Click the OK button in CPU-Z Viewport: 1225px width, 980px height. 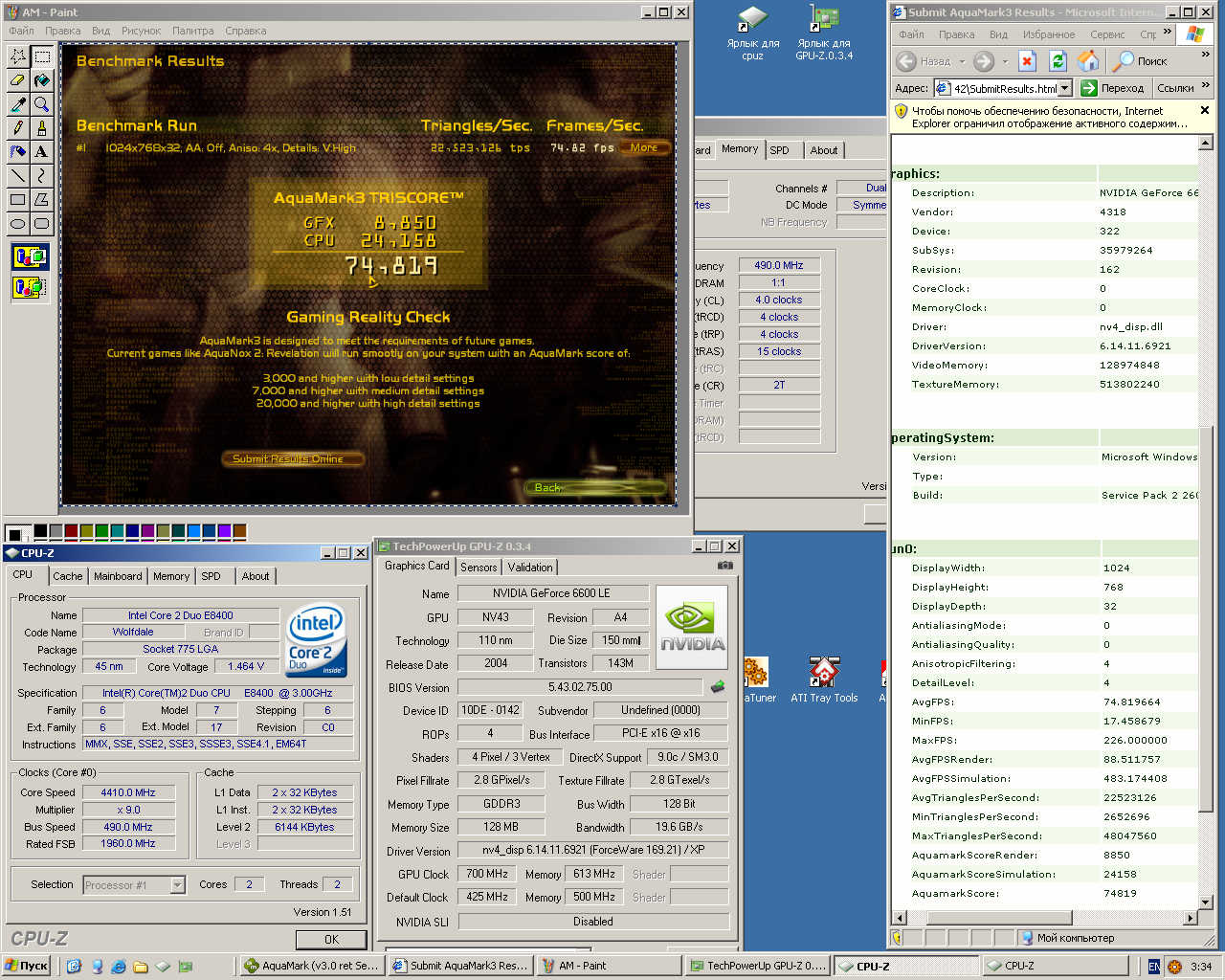tap(331, 940)
